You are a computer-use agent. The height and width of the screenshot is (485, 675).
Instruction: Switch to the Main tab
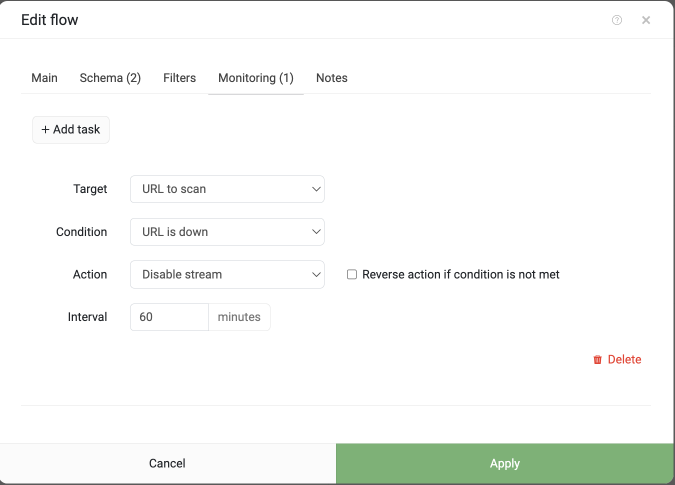click(x=44, y=78)
